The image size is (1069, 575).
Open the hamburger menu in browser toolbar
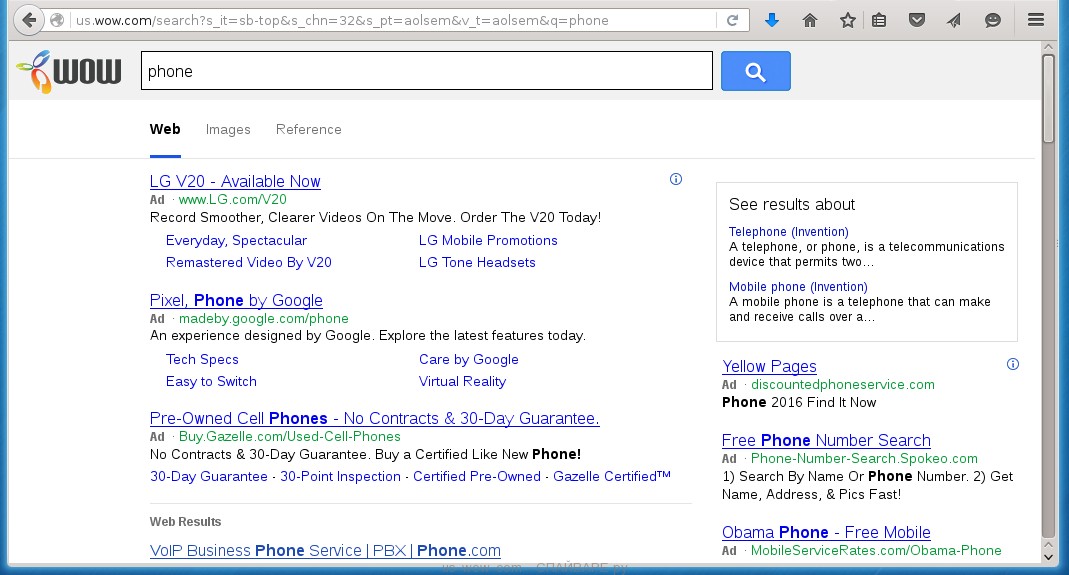(1036, 20)
